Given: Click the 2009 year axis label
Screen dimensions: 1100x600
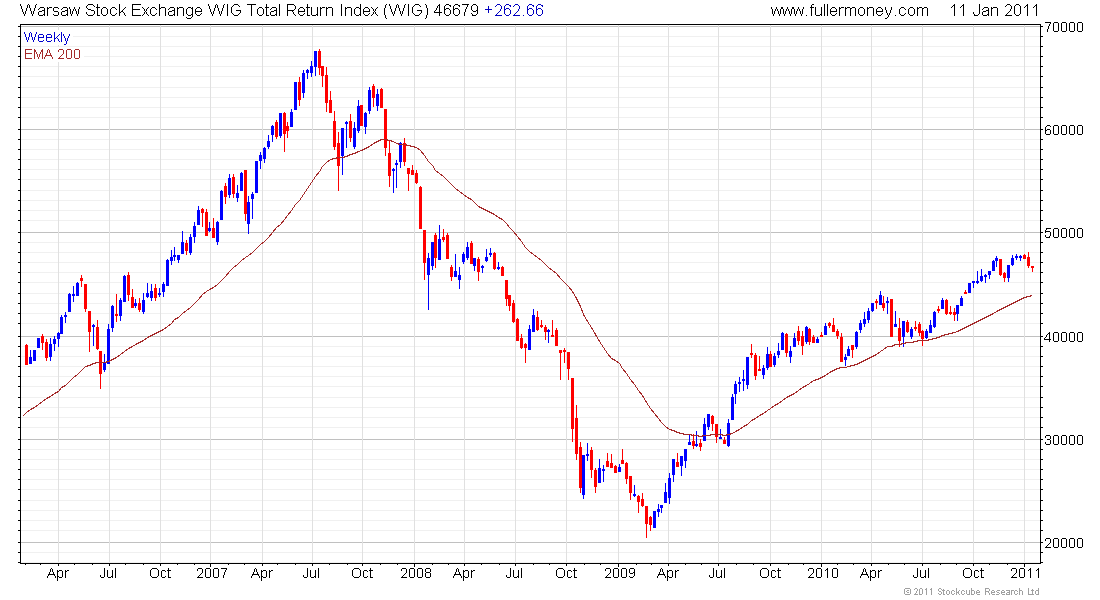Looking at the screenshot, I should [x=619, y=573].
